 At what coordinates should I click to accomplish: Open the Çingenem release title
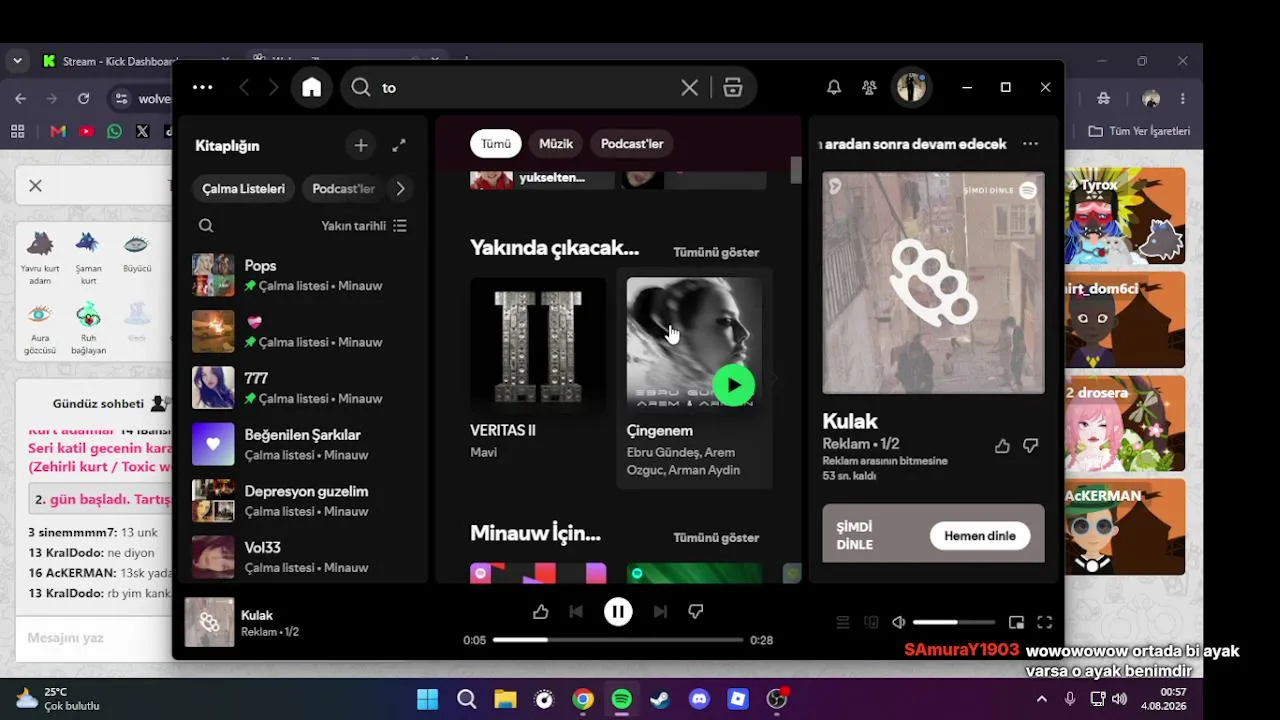point(660,431)
